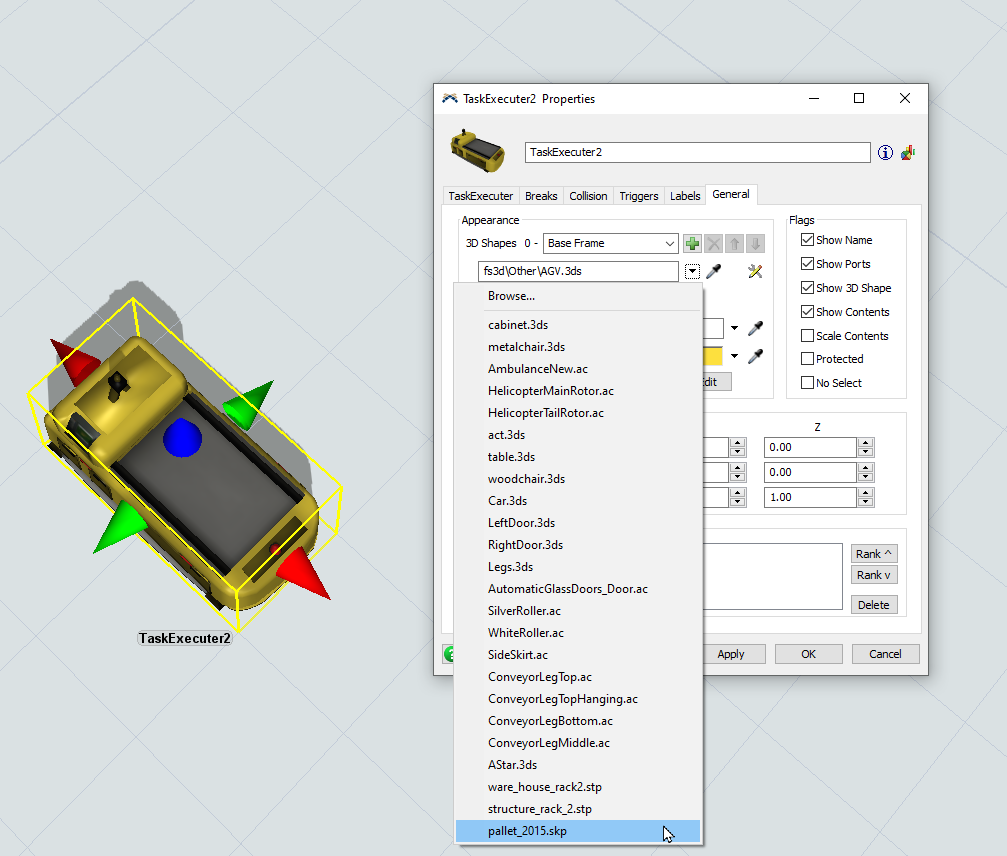Click the Rank ^ button
This screenshot has height=856, width=1007.
click(x=874, y=554)
